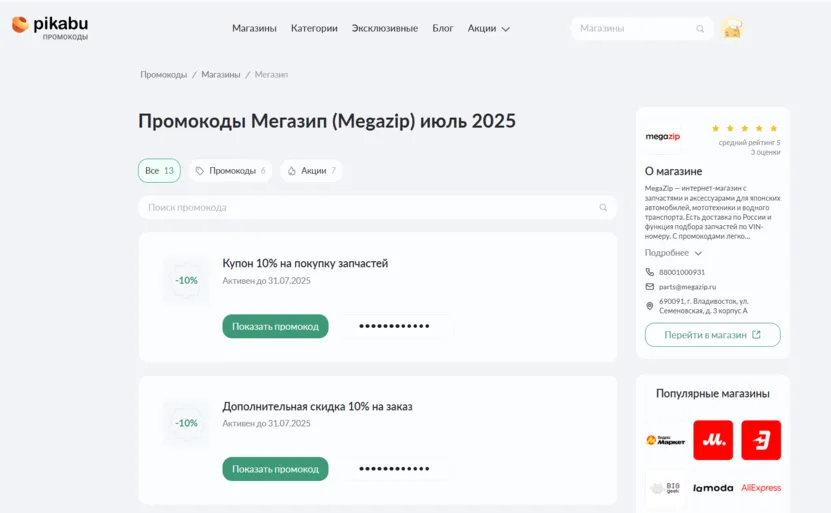Focus the Поиск промокода input field

coord(377,207)
